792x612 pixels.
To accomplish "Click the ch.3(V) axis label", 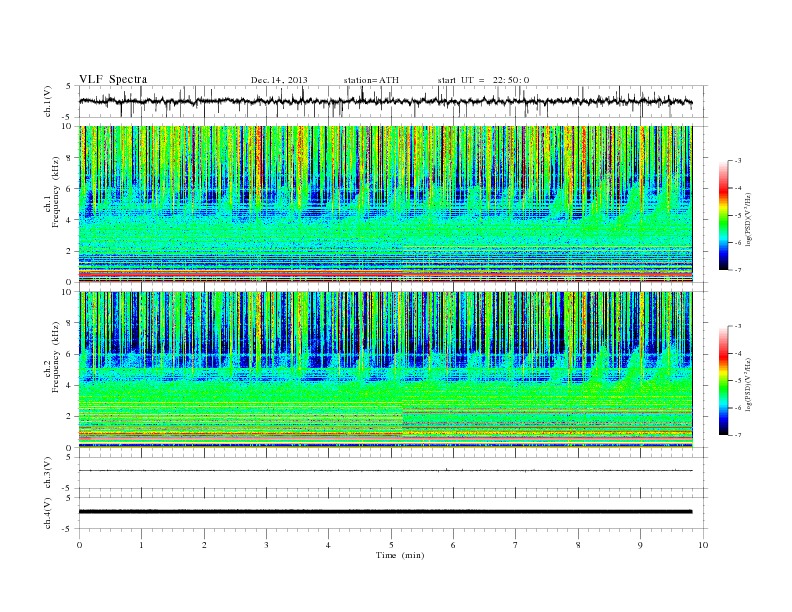I will point(48,473).
